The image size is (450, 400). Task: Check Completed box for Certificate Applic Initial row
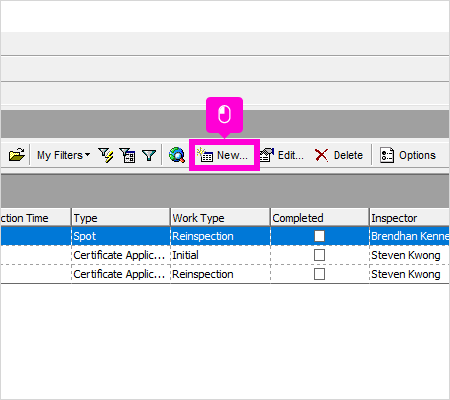(319, 255)
